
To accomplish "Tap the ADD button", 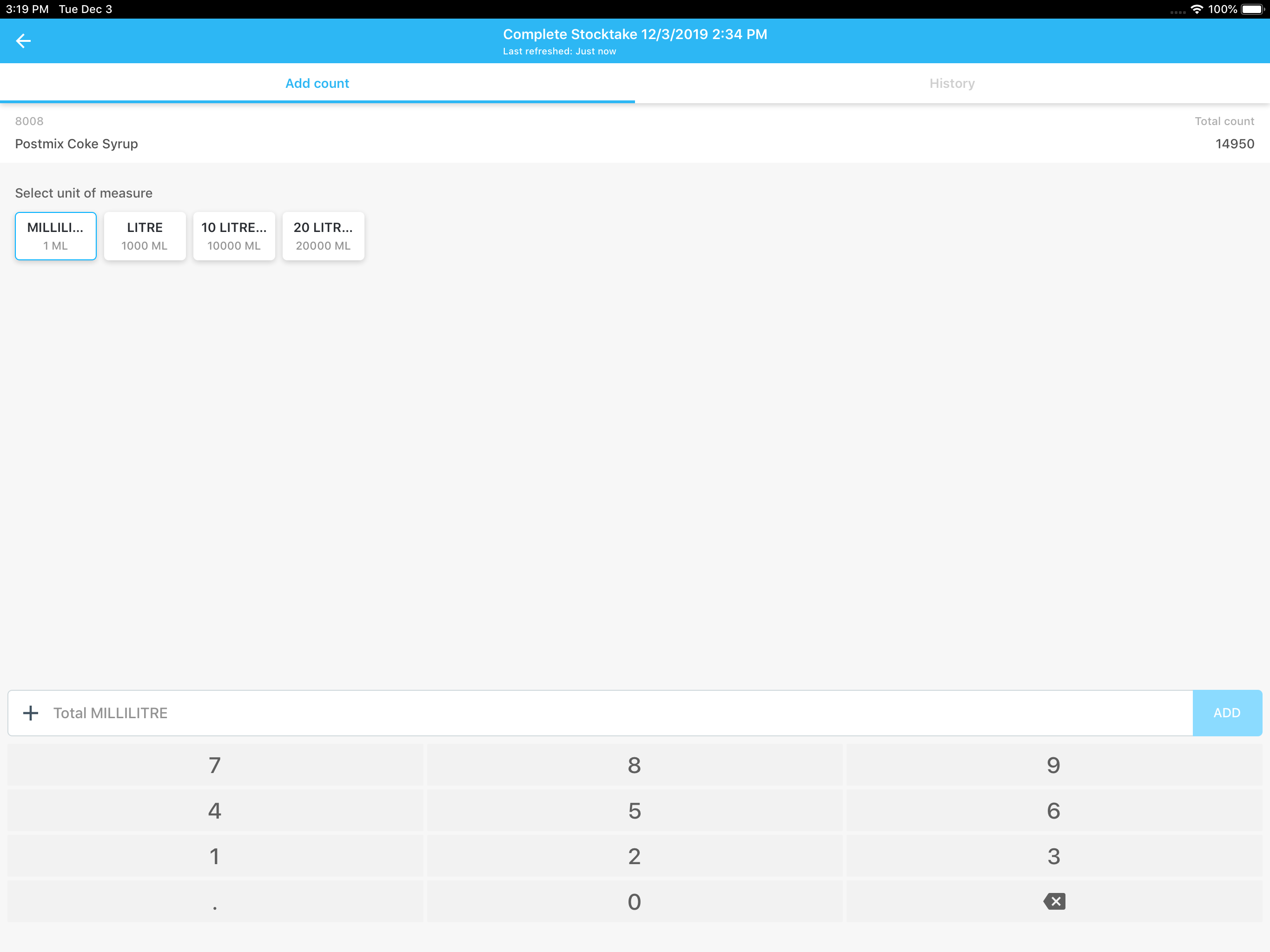I will [1227, 713].
